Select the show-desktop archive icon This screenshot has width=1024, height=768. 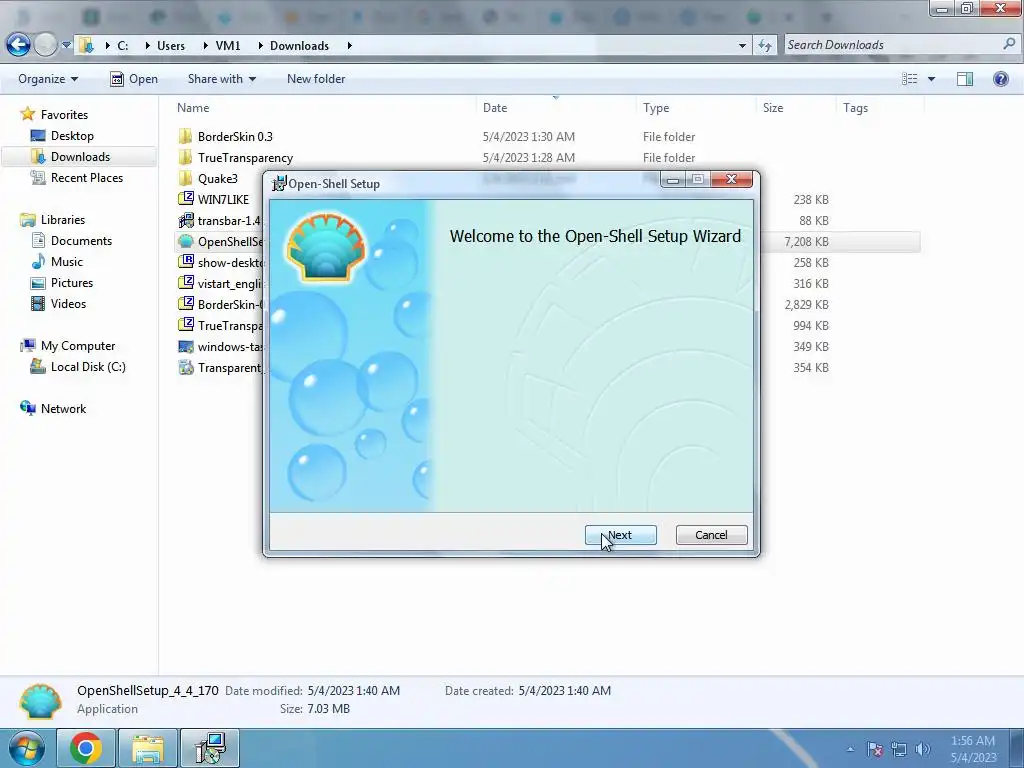[x=185, y=262]
